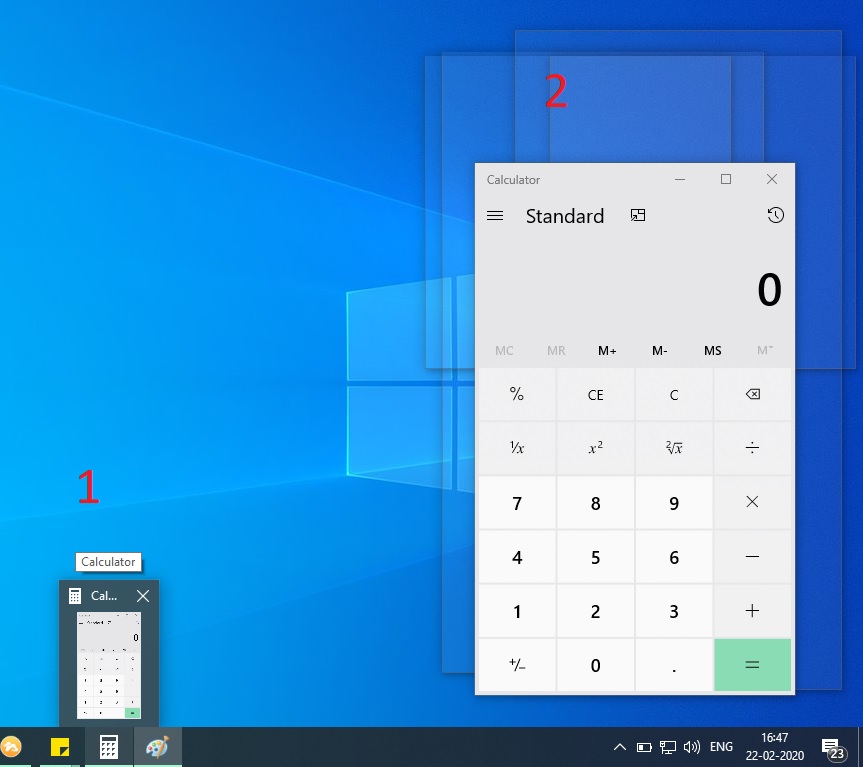
Task: Click the x squared key
Action: (x=595, y=448)
